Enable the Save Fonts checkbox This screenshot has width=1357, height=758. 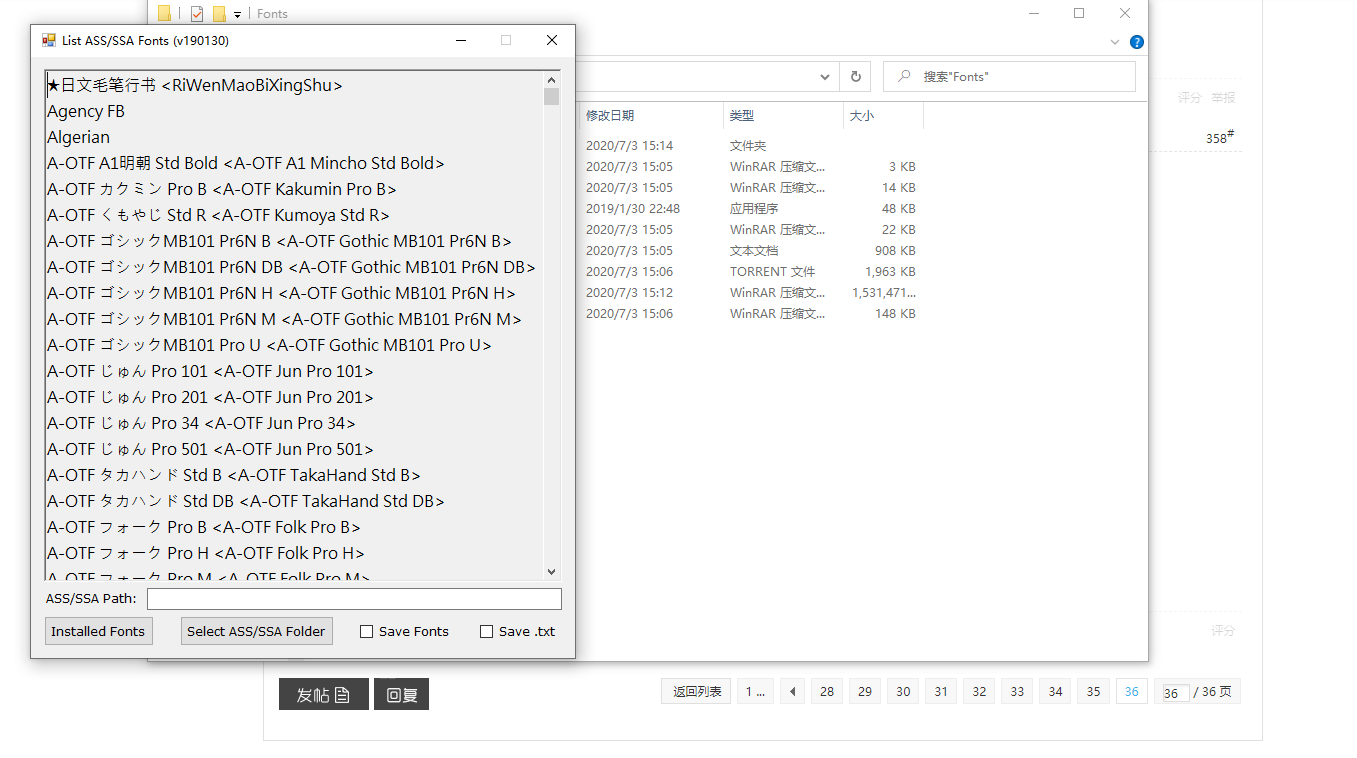pos(366,631)
